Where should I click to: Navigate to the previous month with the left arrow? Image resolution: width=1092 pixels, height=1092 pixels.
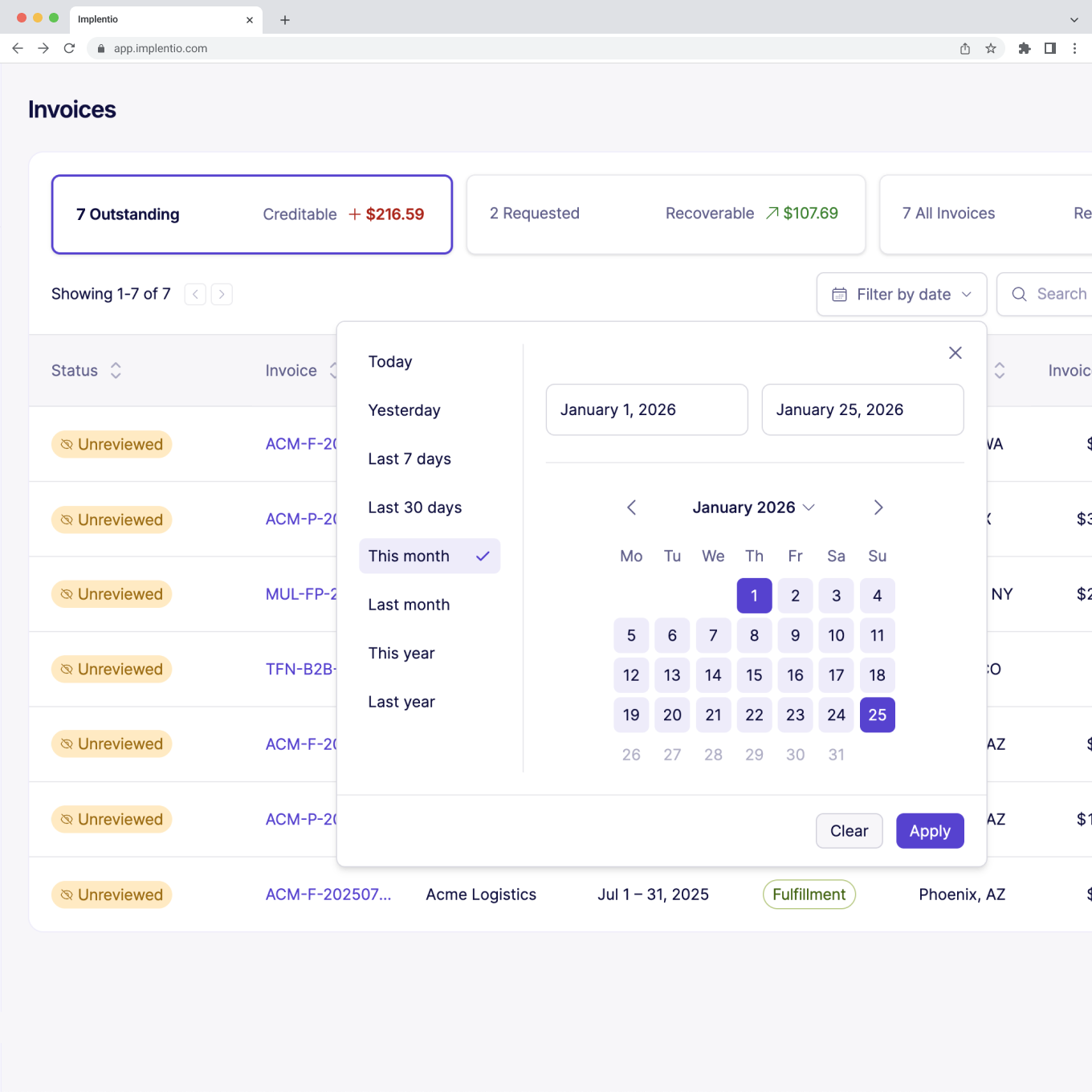631,507
